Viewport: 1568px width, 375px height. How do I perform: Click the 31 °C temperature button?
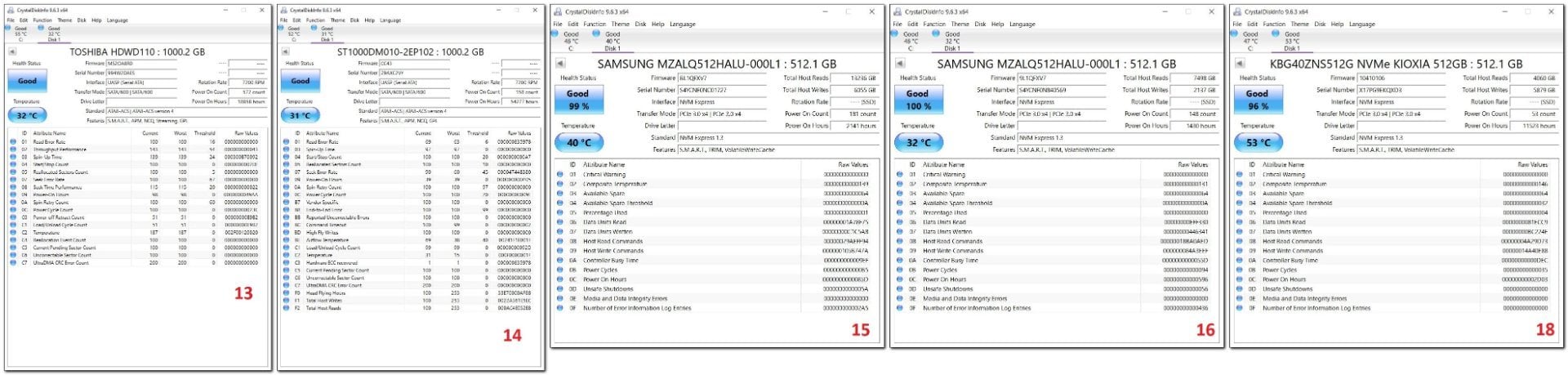coord(300,115)
